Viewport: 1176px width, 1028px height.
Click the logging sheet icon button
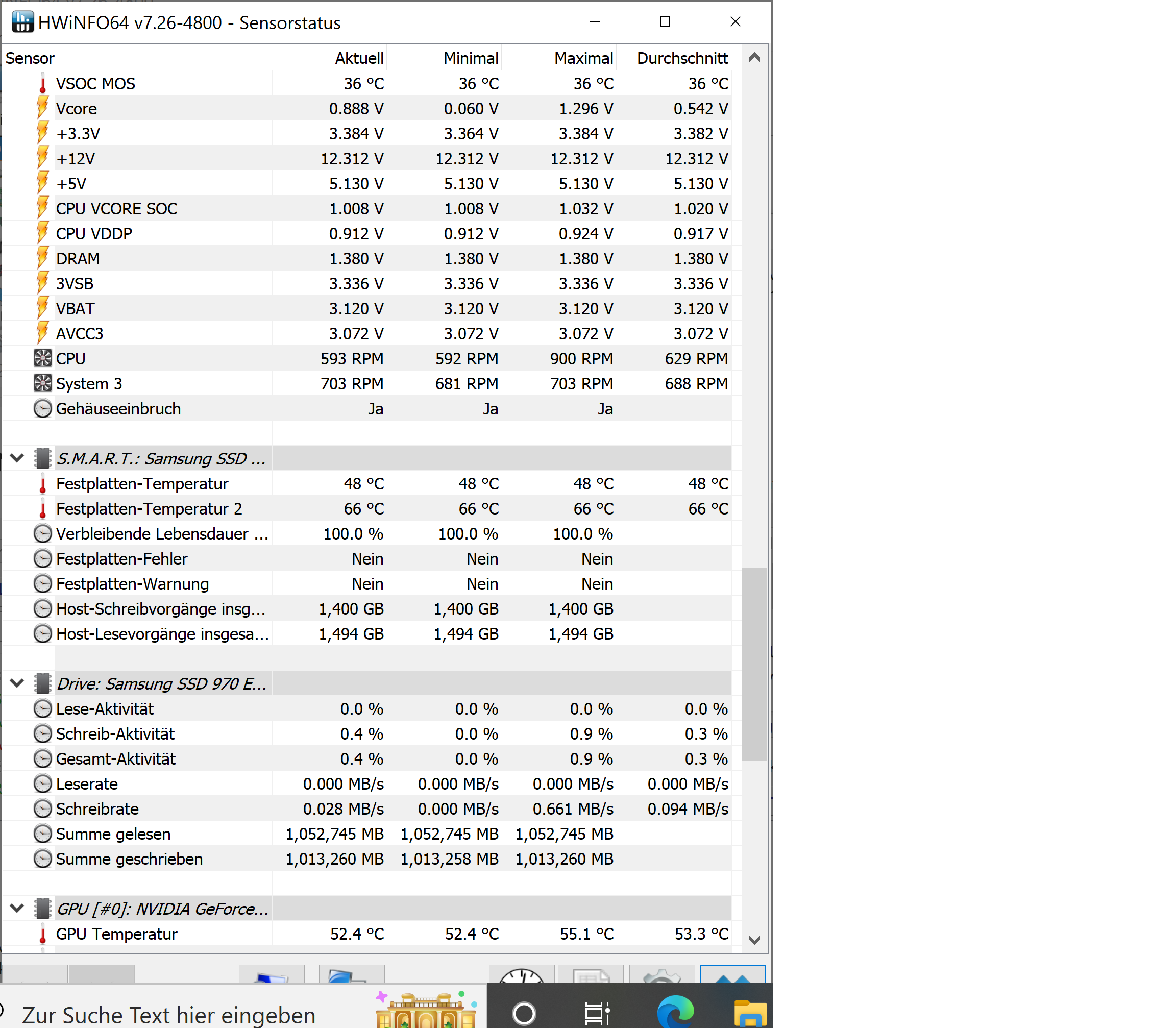pos(590,974)
